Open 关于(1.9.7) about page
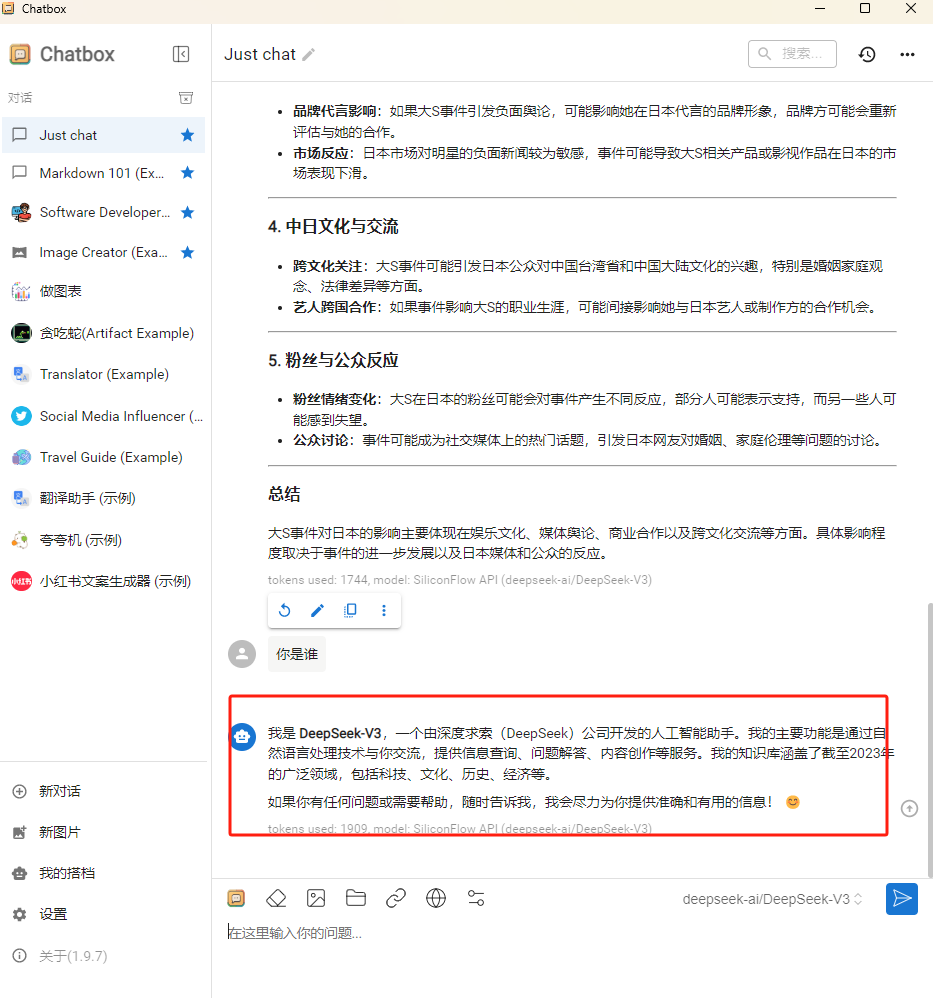 point(103,955)
